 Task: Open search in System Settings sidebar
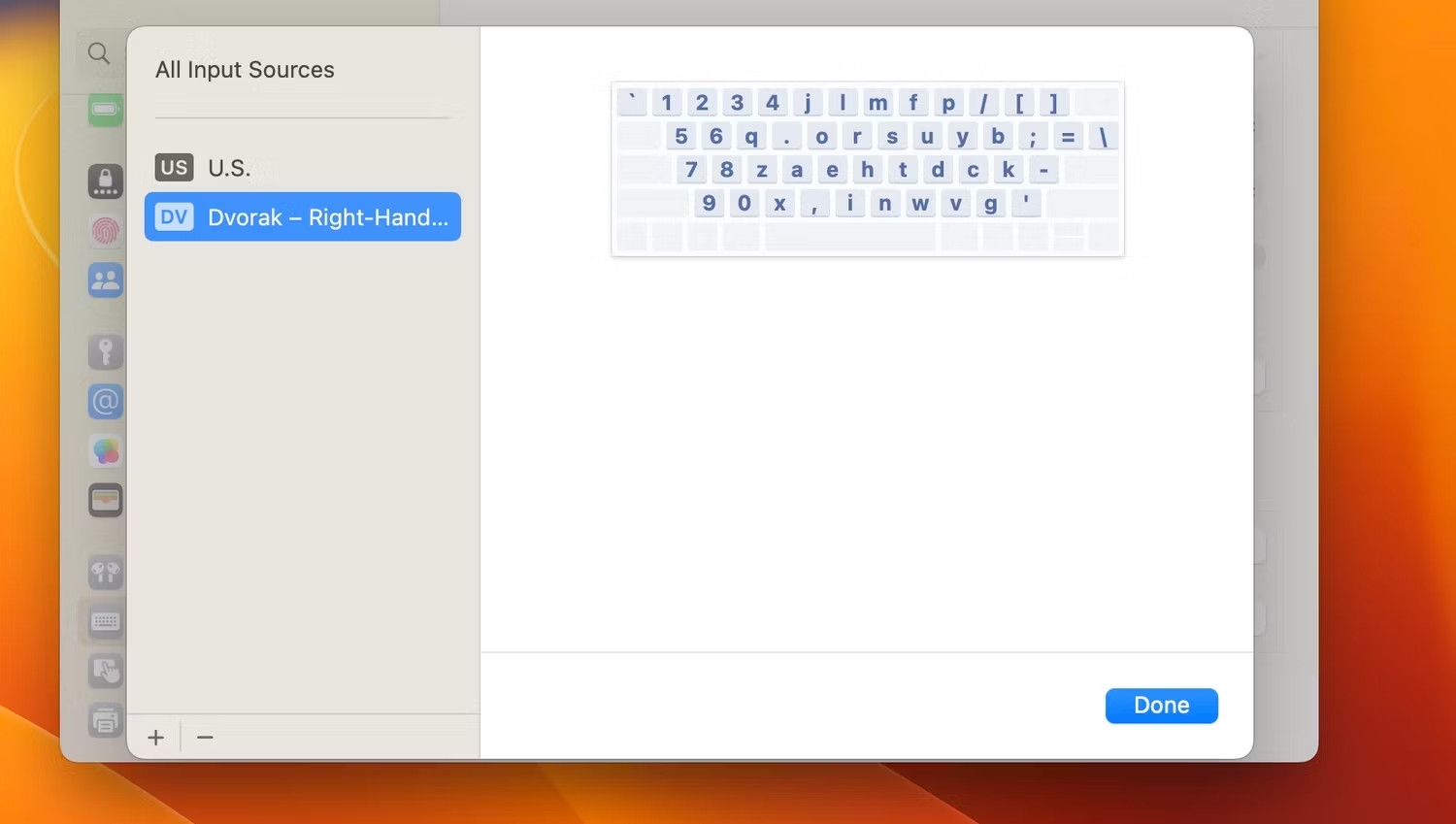click(x=99, y=53)
